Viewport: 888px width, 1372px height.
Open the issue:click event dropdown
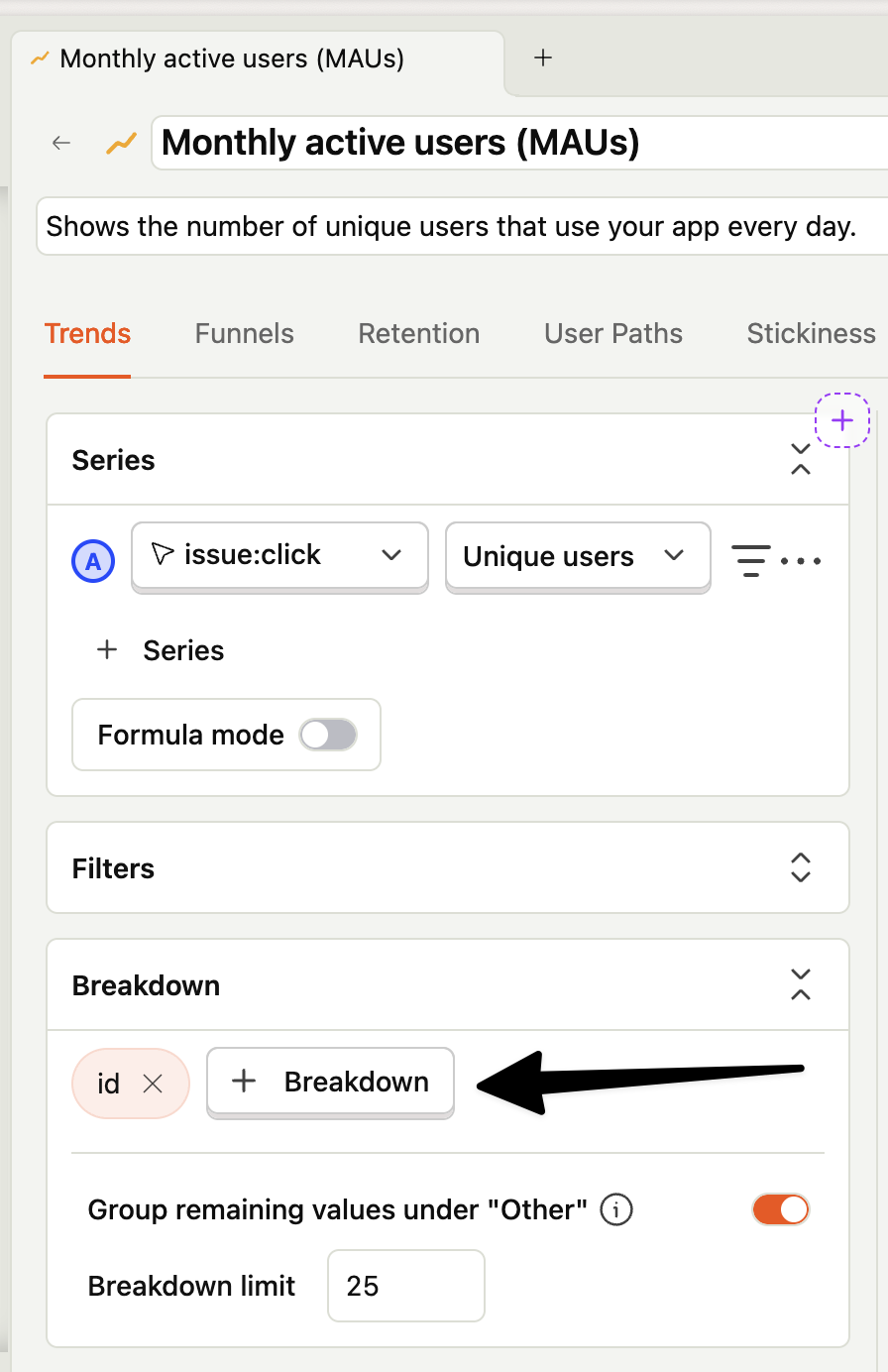(x=279, y=556)
